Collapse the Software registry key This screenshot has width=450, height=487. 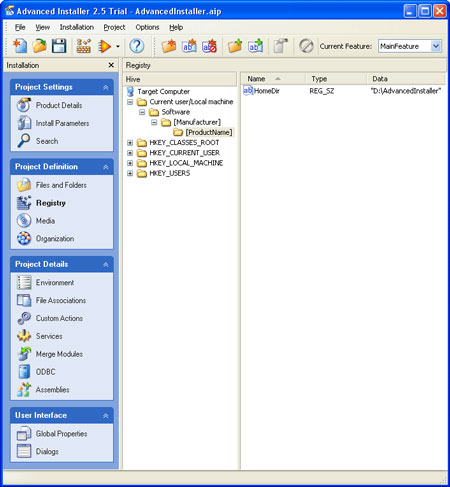(142, 112)
